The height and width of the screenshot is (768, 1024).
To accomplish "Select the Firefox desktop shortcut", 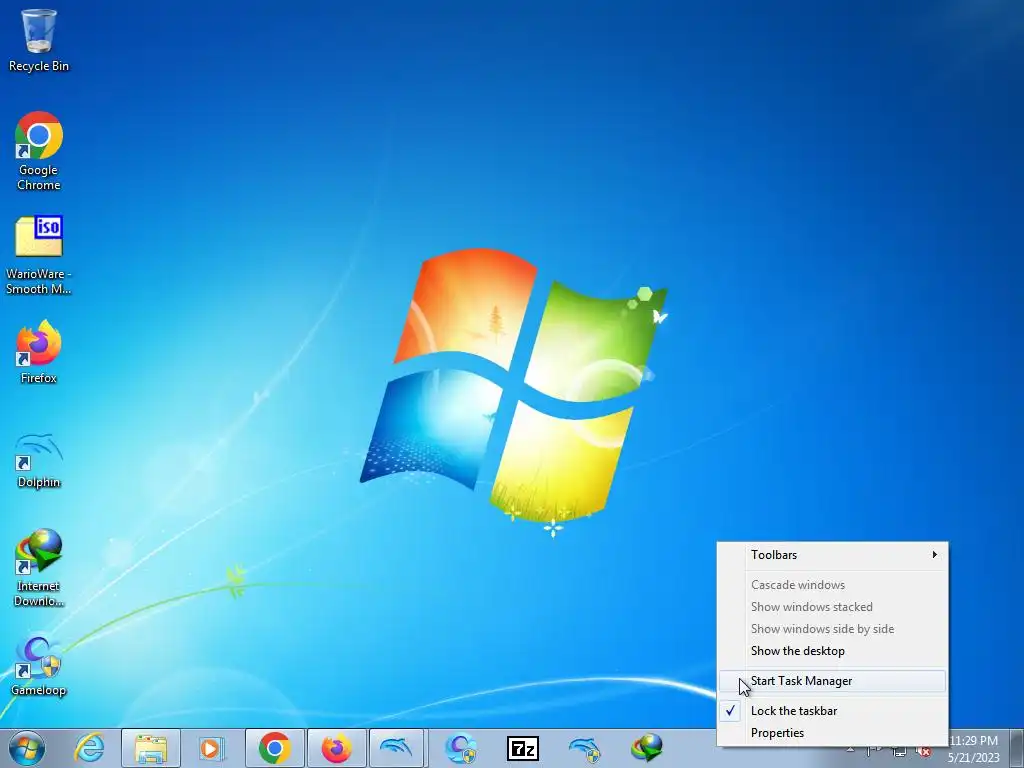I will point(39,352).
